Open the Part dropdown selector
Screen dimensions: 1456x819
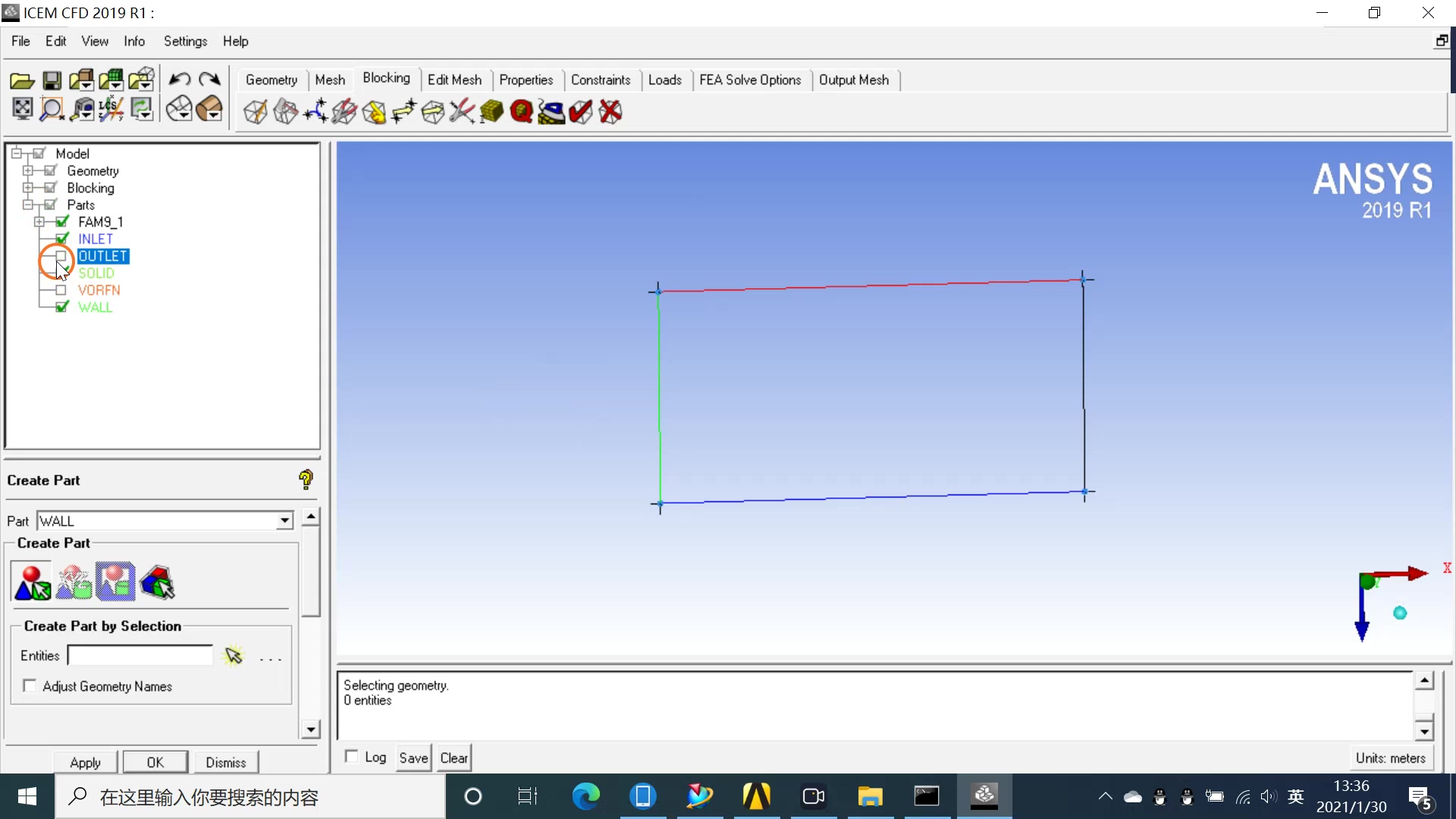[x=283, y=520]
